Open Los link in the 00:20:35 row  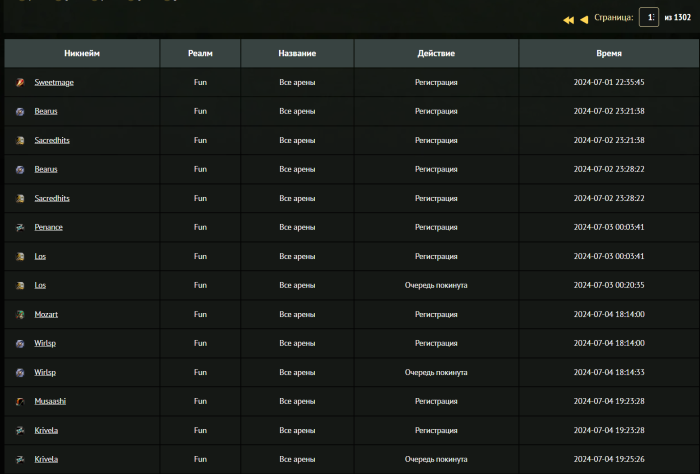pos(40,285)
